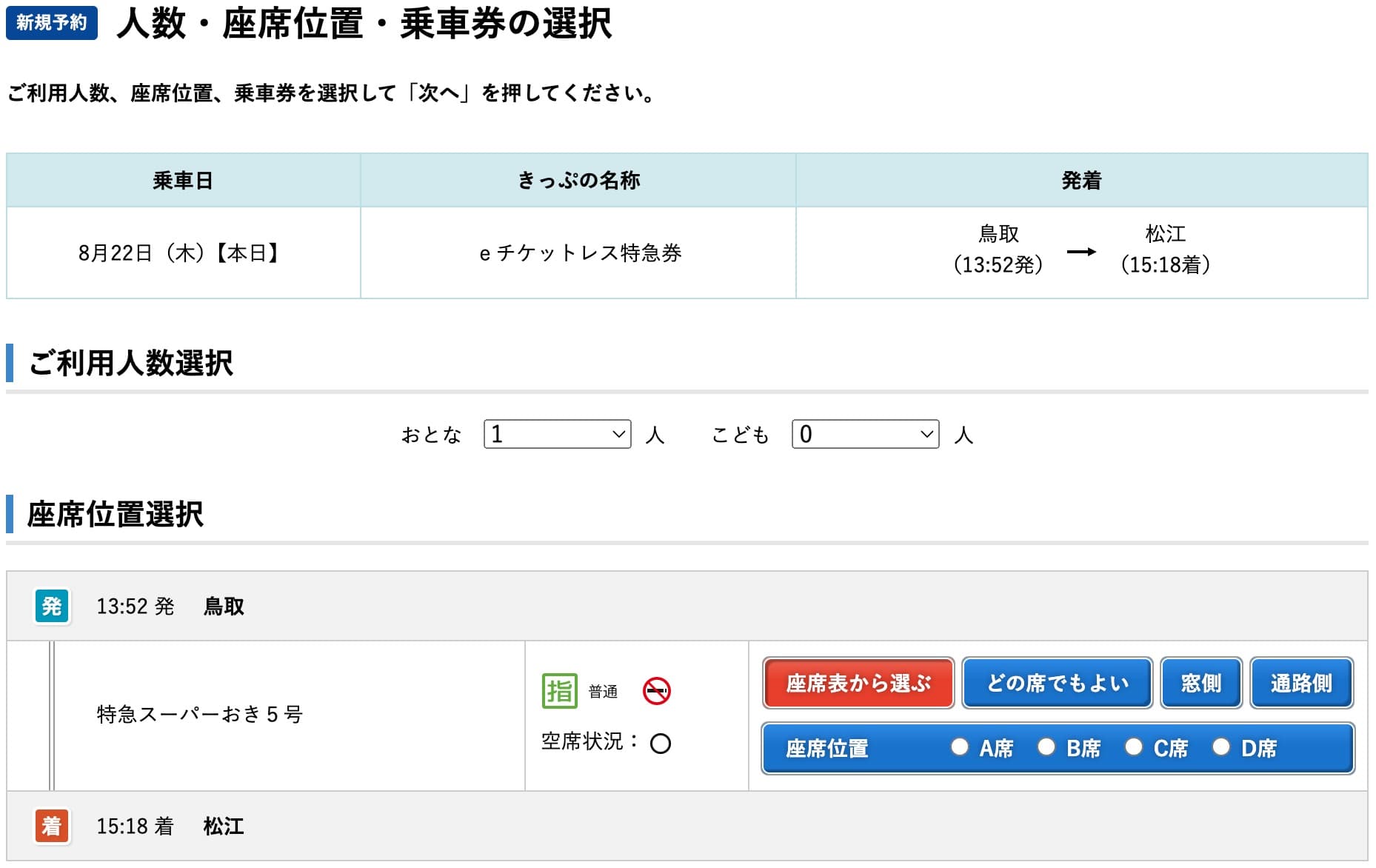Click the seat availability circle symbol

coord(660,743)
